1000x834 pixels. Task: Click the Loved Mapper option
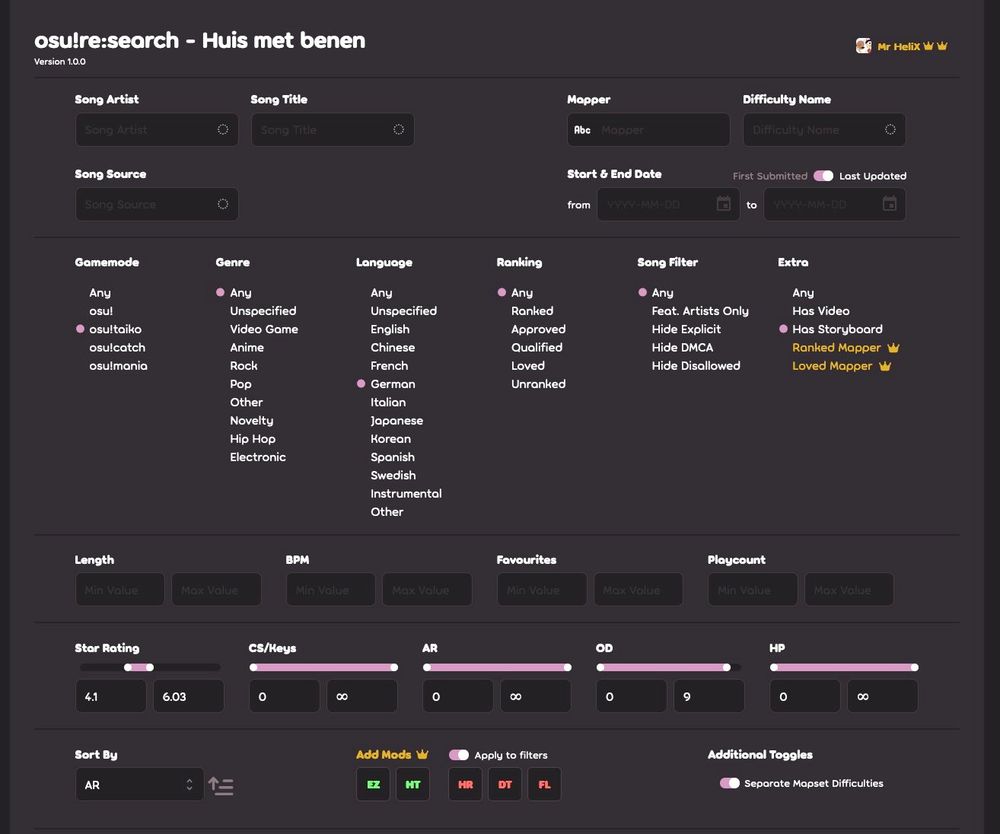[x=832, y=366]
